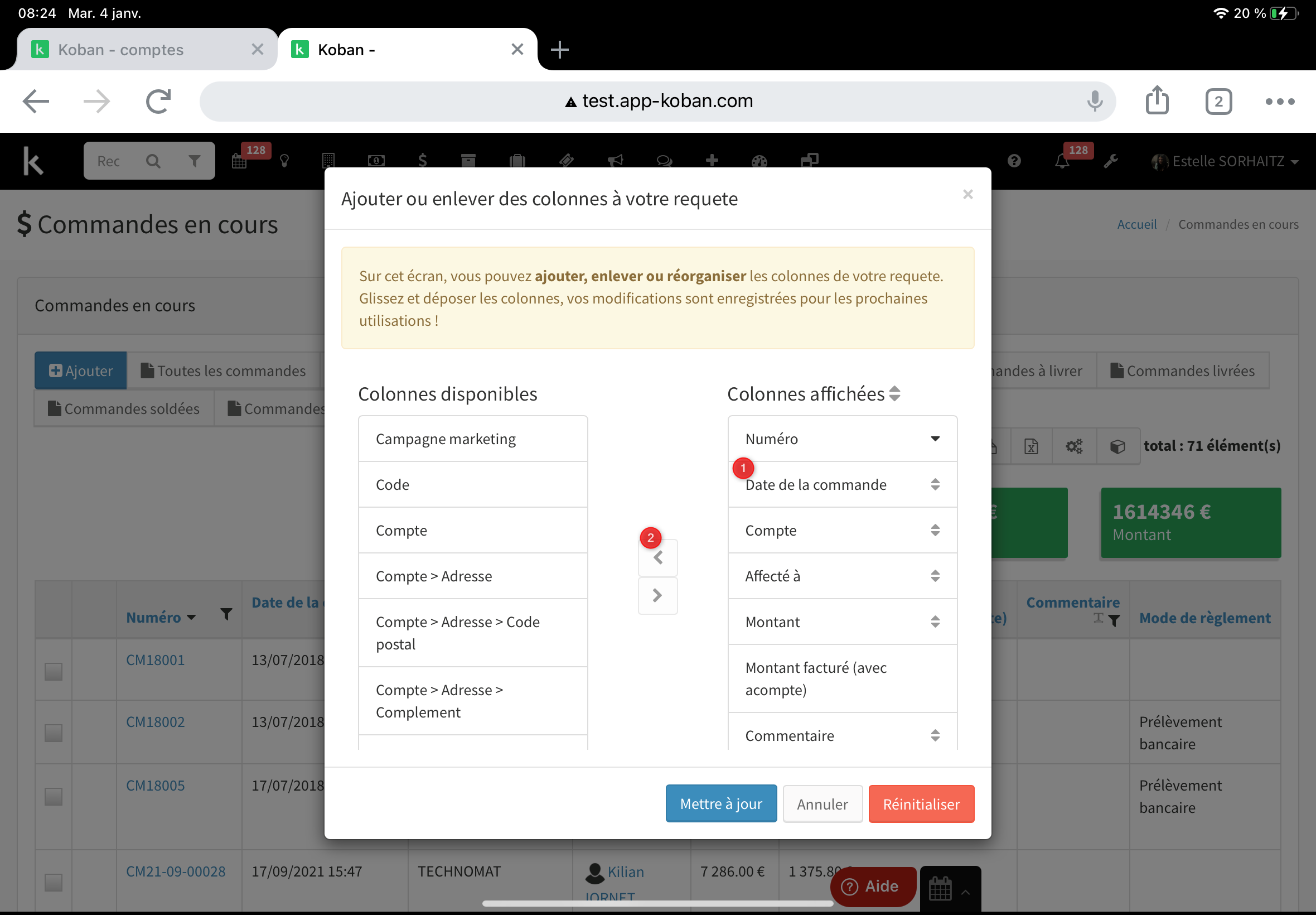Select the CM18005 row checkbox
1316x915 pixels.
(54, 796)
